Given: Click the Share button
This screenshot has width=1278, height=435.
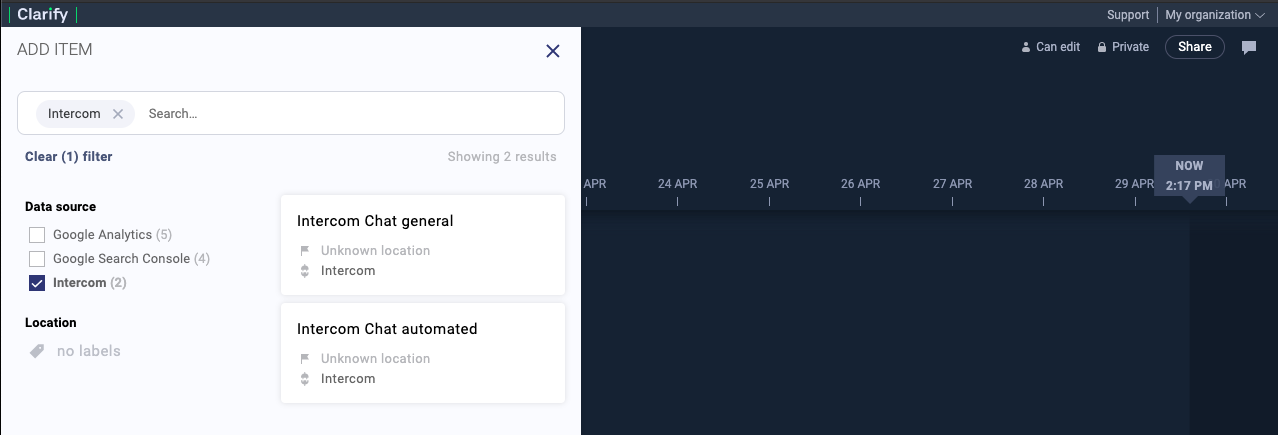Looking at the screenshot, I should 1195,47.
